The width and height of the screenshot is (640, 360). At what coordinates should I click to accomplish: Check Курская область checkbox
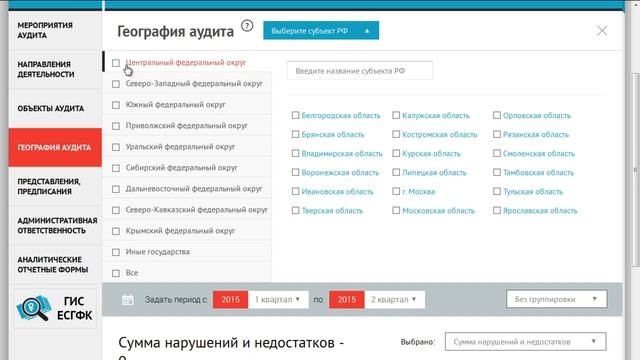coord(396,153)
